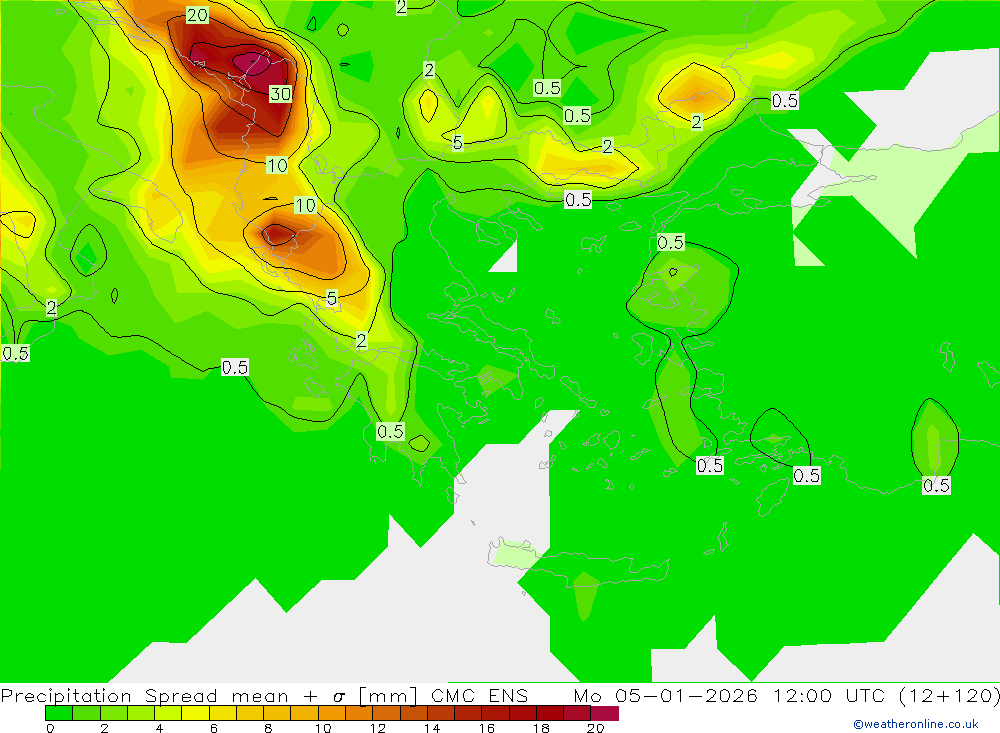Click the legend tick label 0

coord(50,728)
